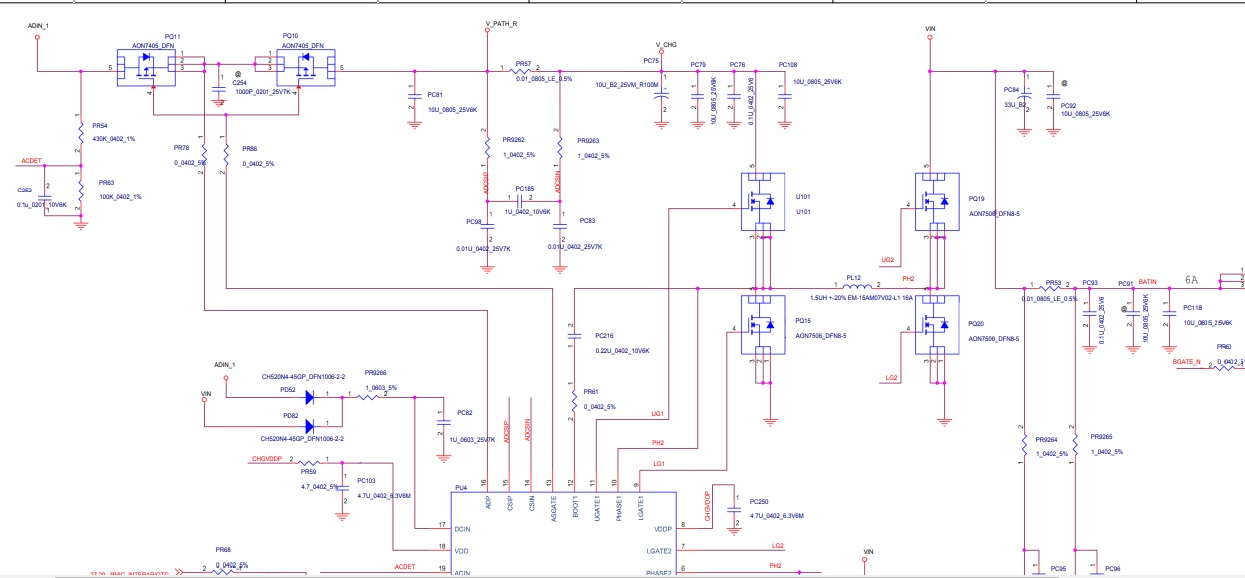
Task: Click the 33U_B2 value text
Action: (1015, 103)
